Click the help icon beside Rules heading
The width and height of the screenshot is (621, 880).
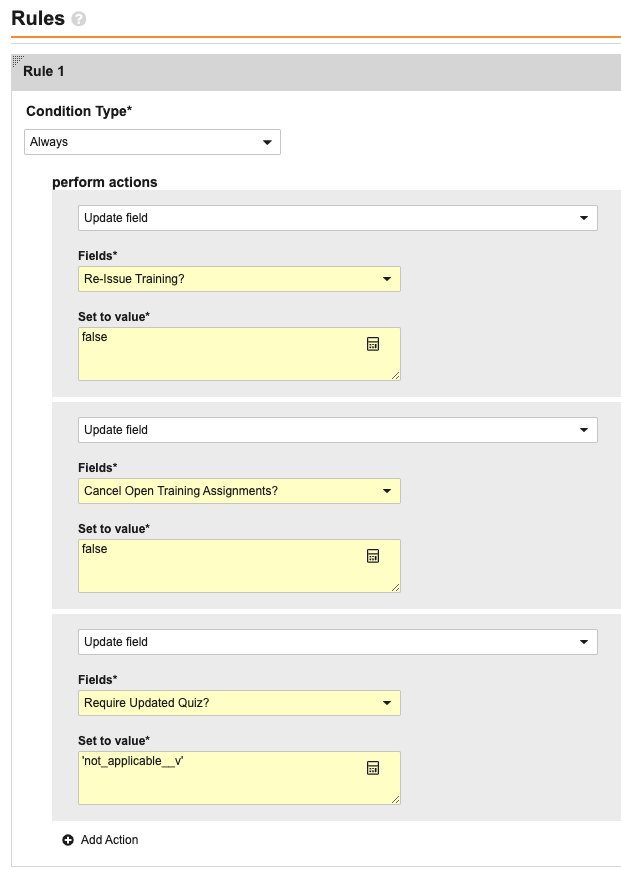[x=79, y=19]
